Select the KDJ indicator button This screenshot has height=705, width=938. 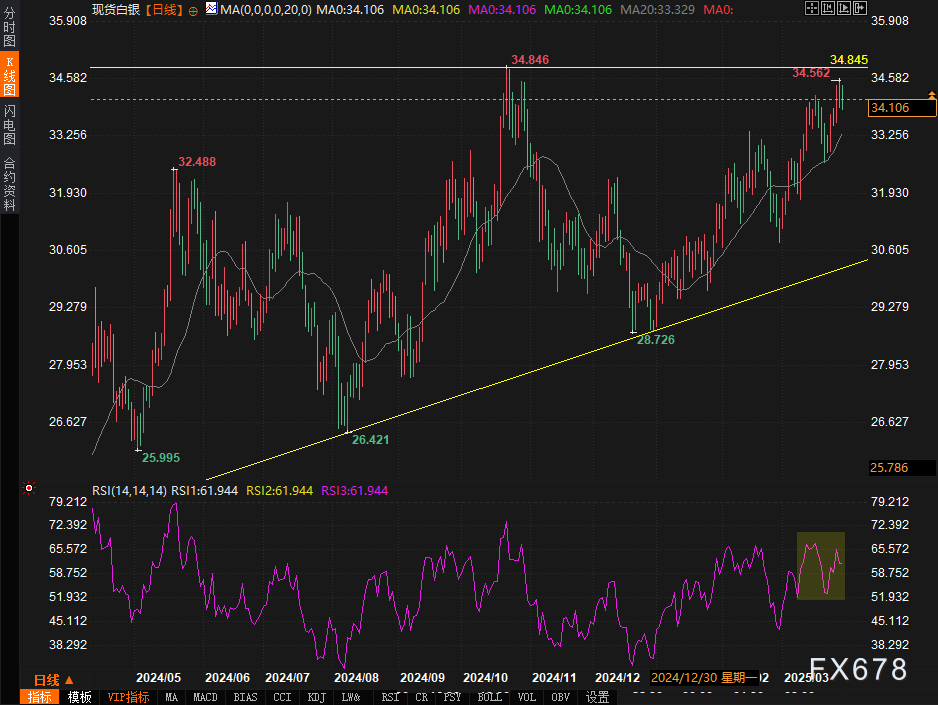[317, 697]
